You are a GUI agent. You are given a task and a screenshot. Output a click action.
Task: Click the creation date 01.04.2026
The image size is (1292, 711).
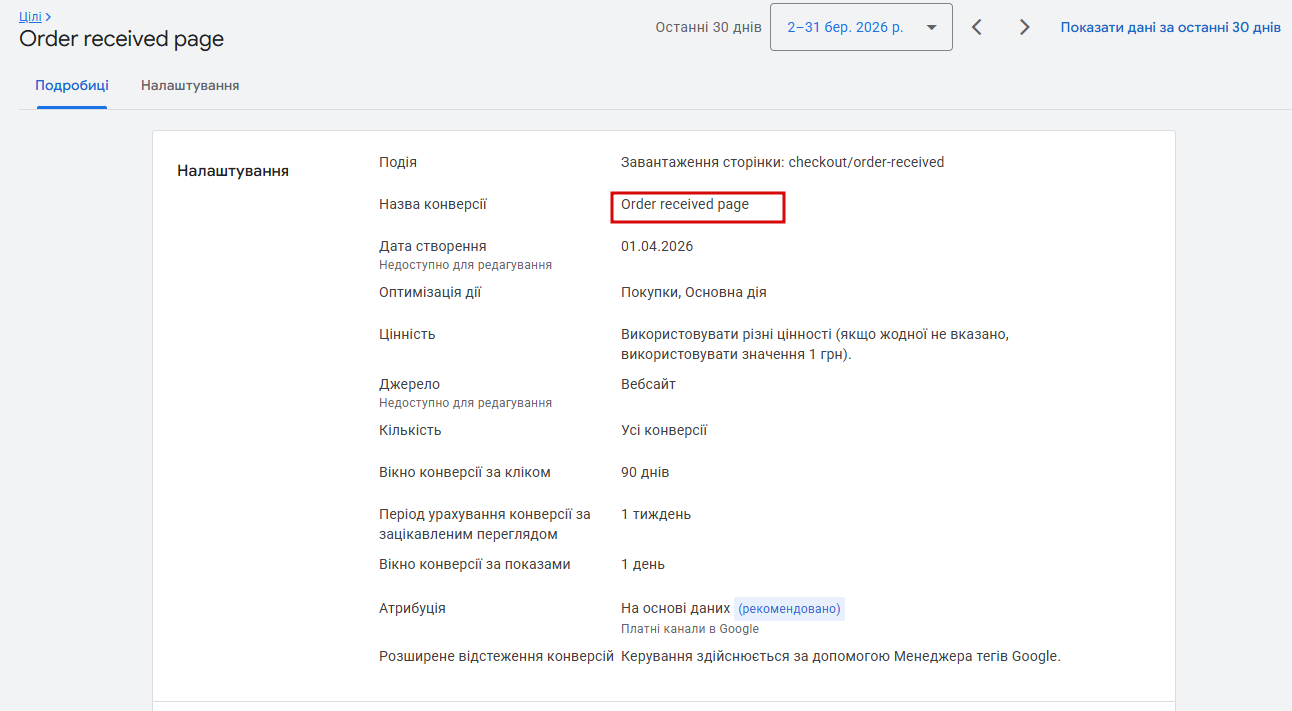pyautogui.click(x=657, y=246)
